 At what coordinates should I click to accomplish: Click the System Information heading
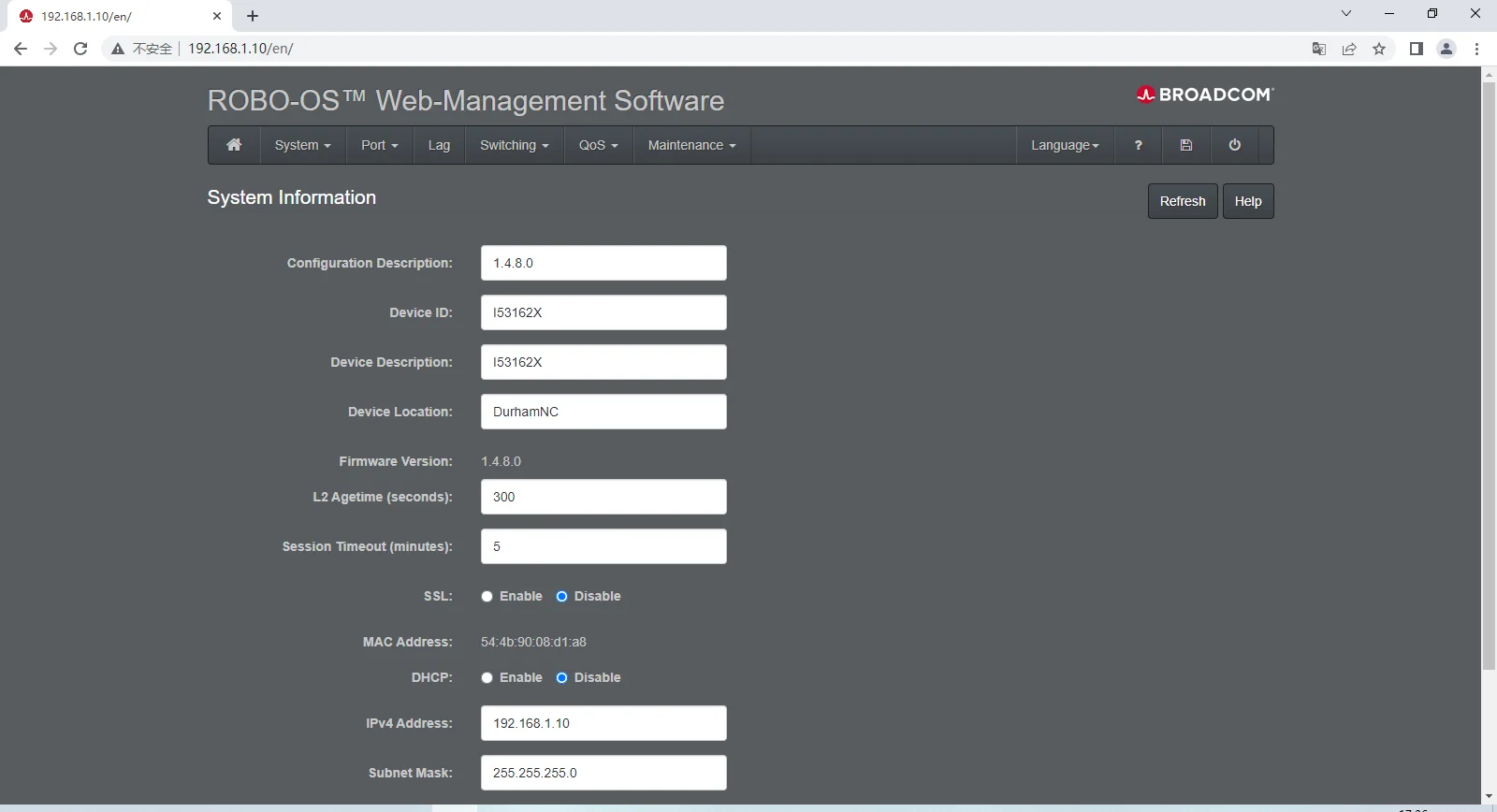(292, 197)
